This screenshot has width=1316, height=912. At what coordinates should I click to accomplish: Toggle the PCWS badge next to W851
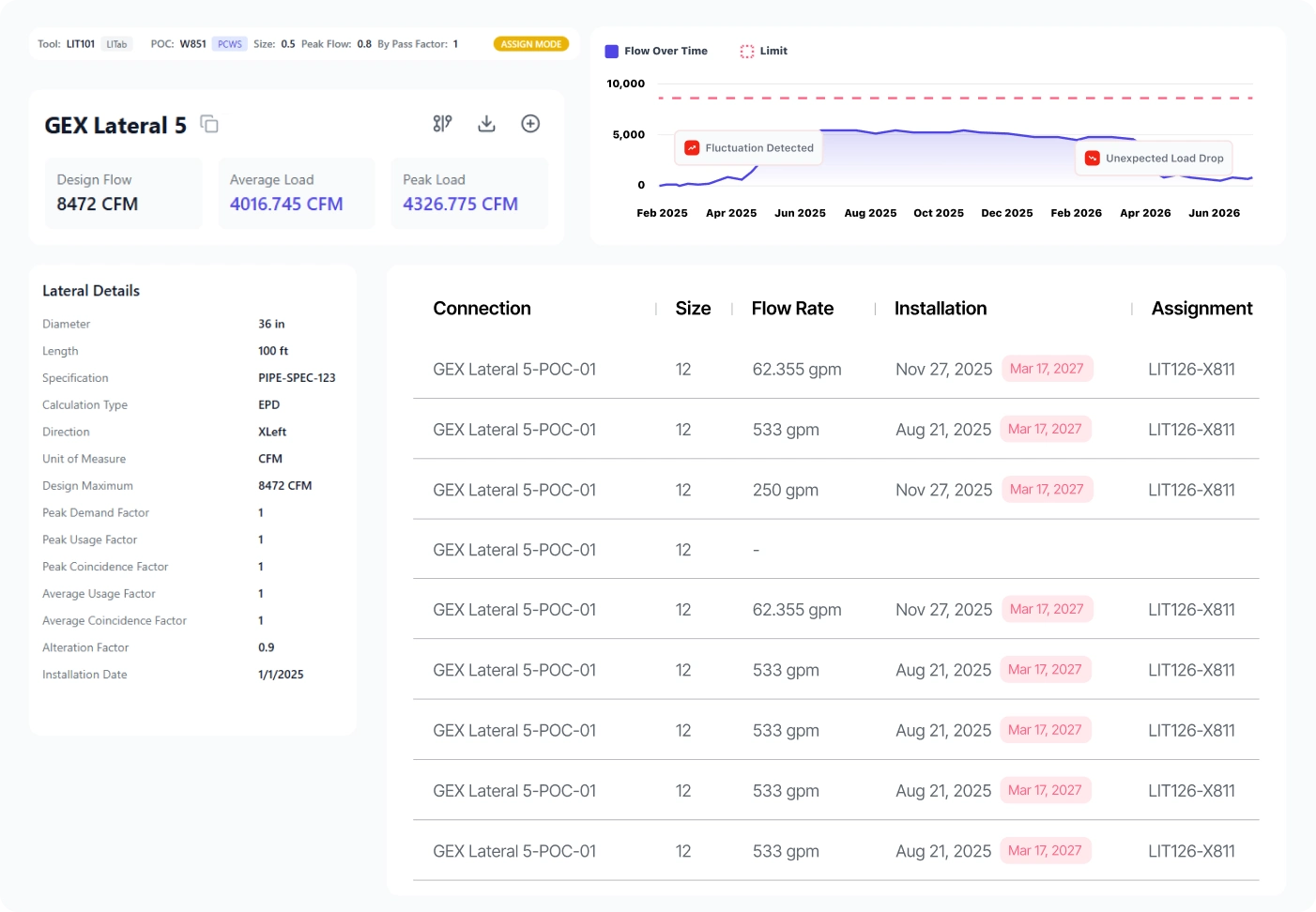[230, 43]
